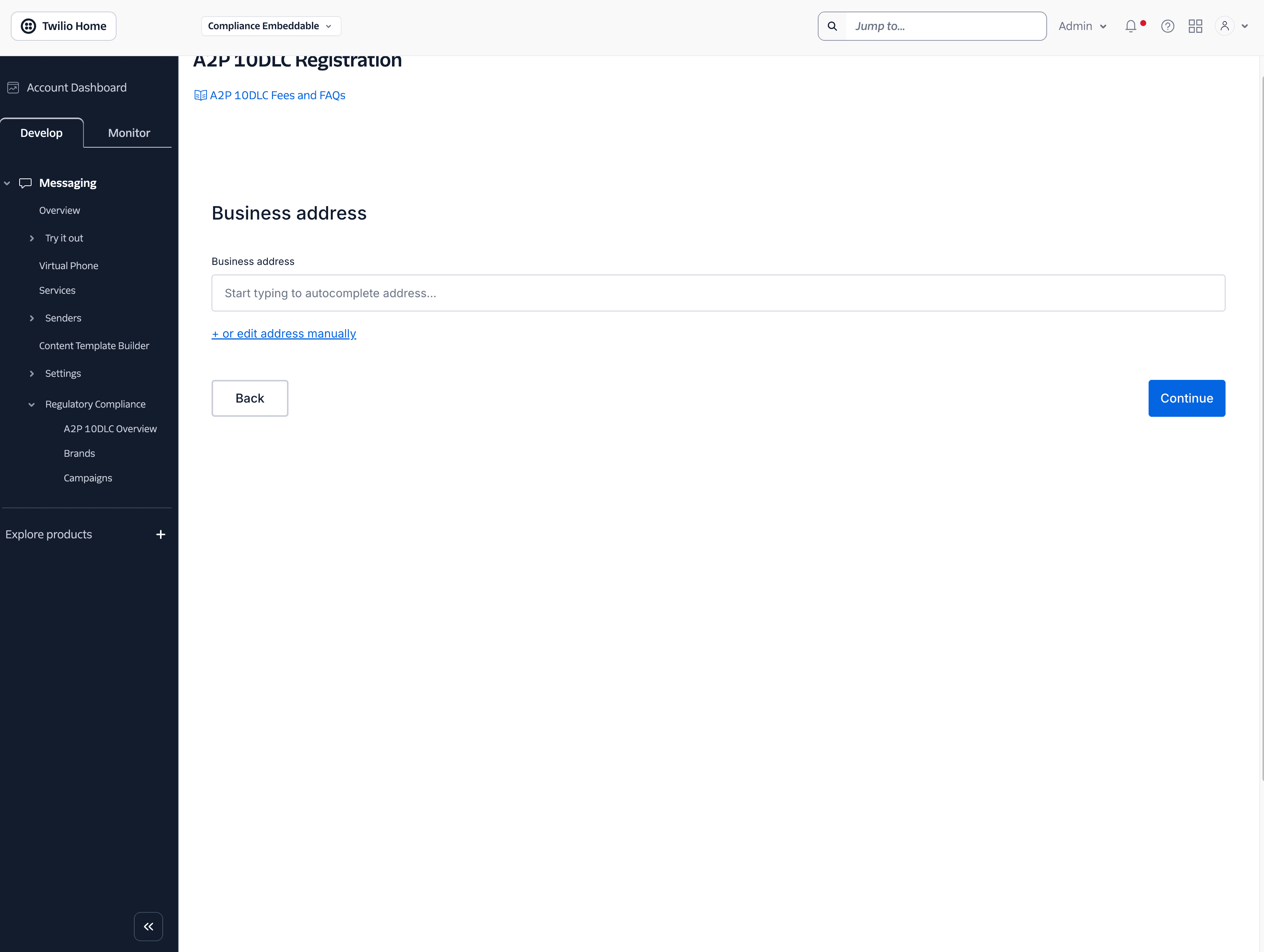Image resolution: width=1264 pixels, height=952 pixels.
Task: Click the plus icon next to Explore products
Action: coord(160,534)
